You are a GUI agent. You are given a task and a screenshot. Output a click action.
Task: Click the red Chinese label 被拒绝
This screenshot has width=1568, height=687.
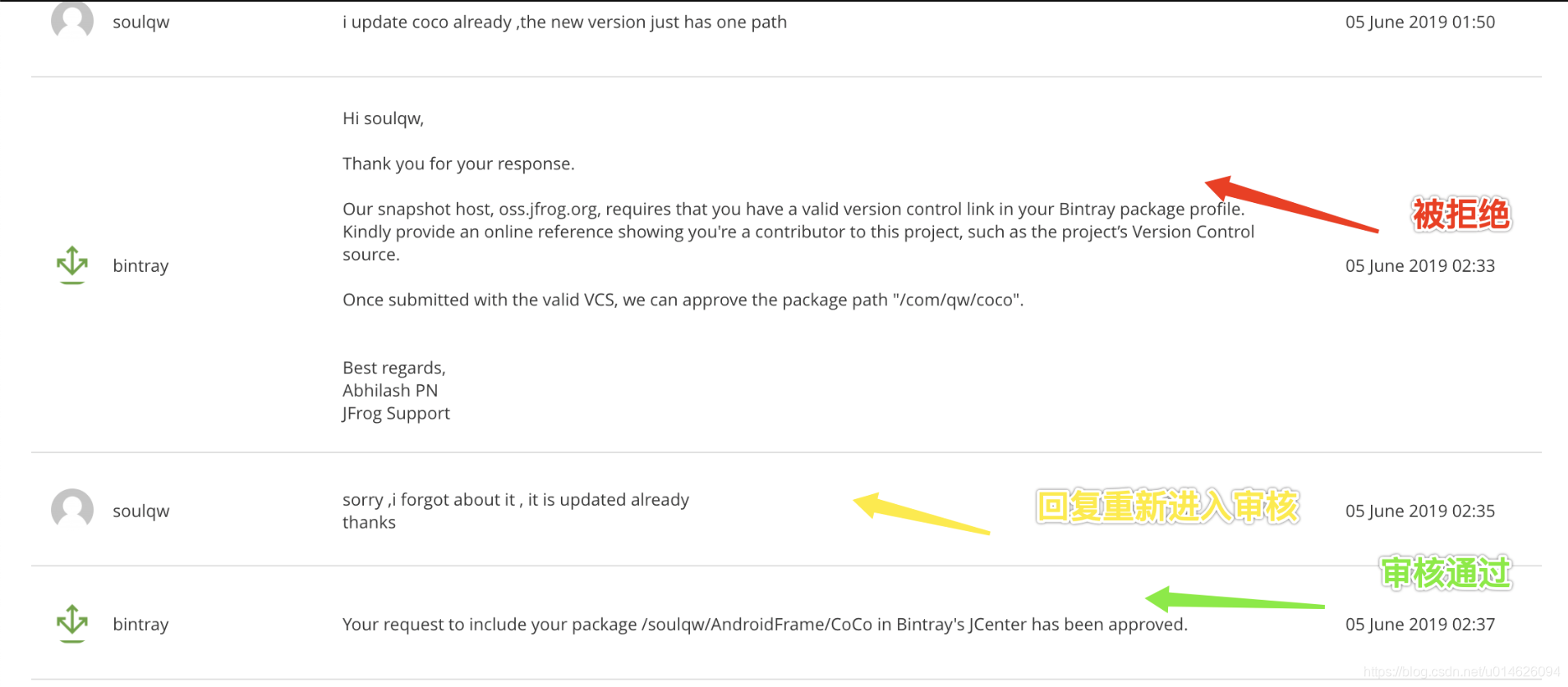point(1461,215)
